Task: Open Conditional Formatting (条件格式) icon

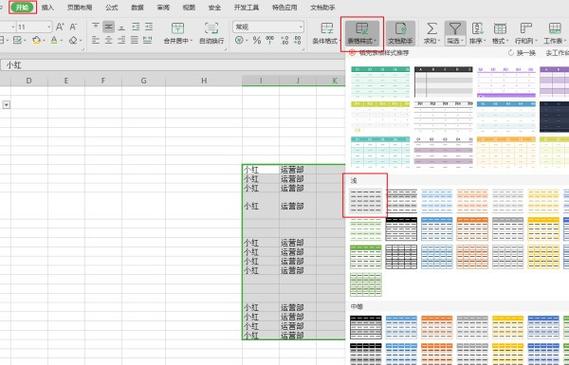Action: (327, 28)
